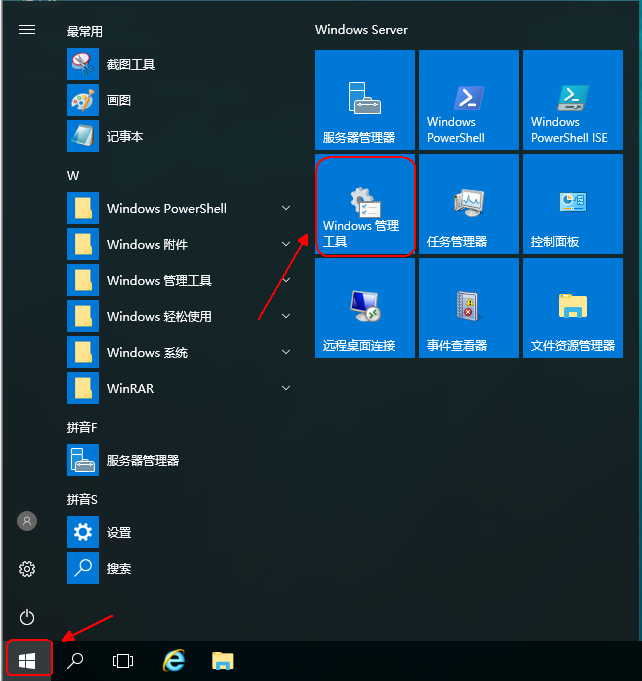Image resolution: width=642 pixels, height=681 pixels.
Task: Click the Windows Start button
Action: tap(27, 661)
